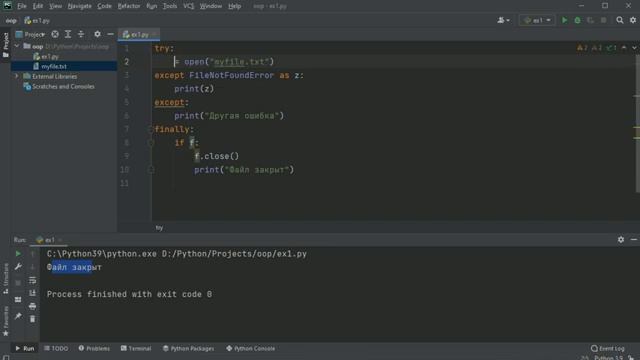Open Run panel settings gear
Viewport: 640px width, 360px height.
(620, 240)
